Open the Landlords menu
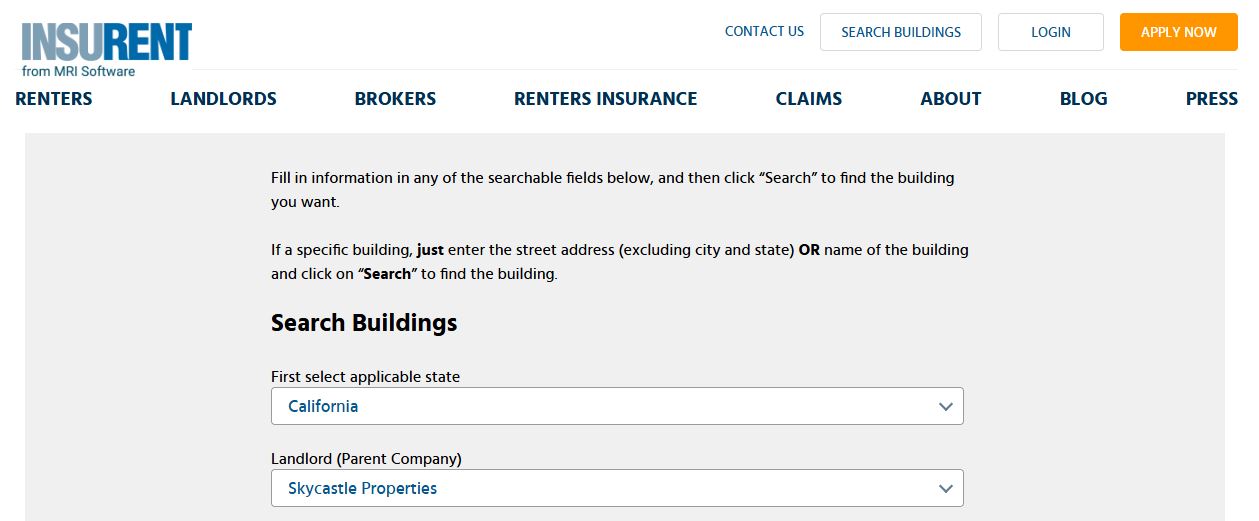 (223, 99)
